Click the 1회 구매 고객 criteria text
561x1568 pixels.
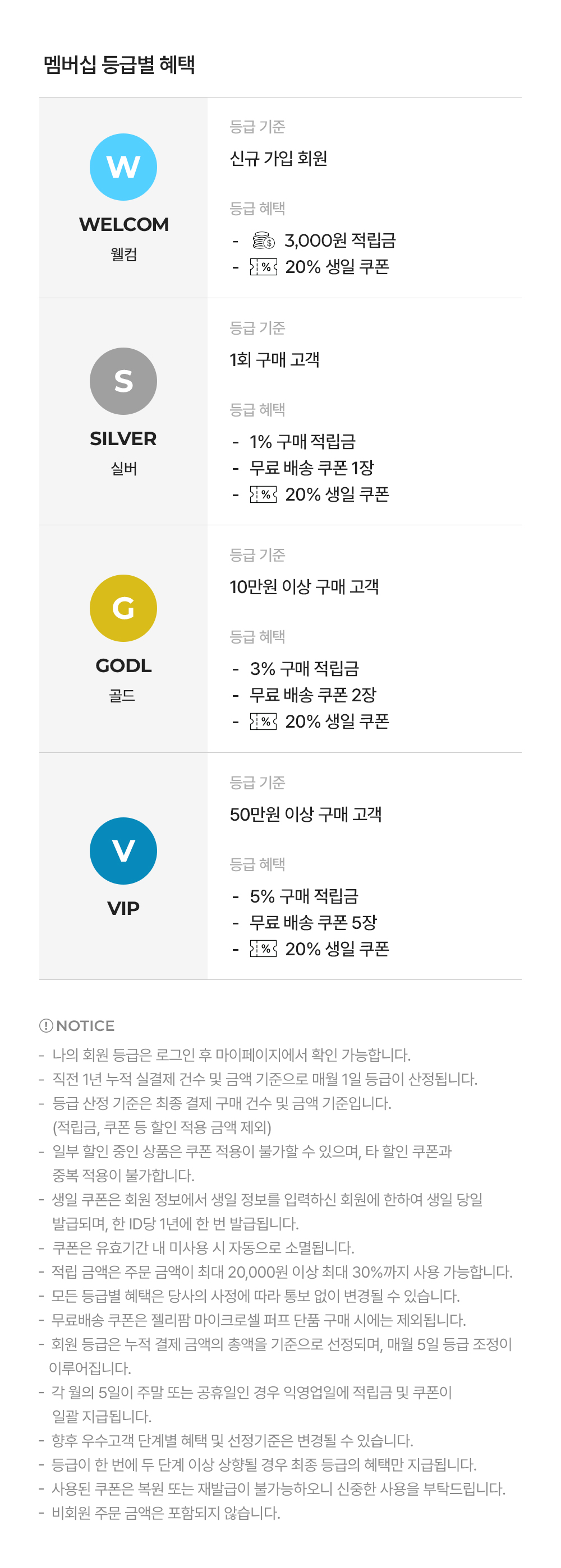point(274,360)
